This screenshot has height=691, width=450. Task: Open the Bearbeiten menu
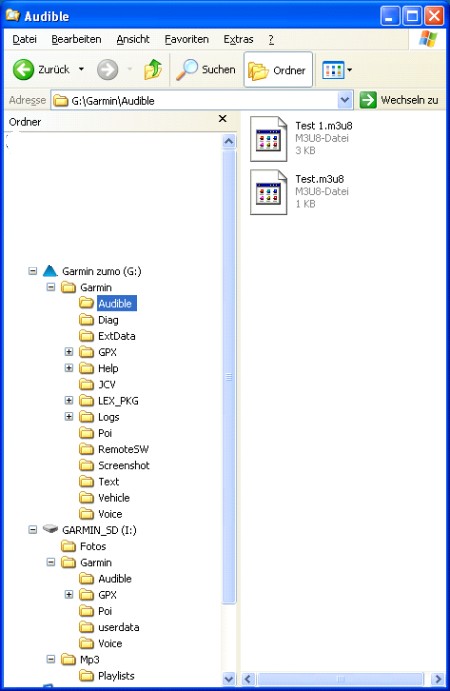click(76, 39)
